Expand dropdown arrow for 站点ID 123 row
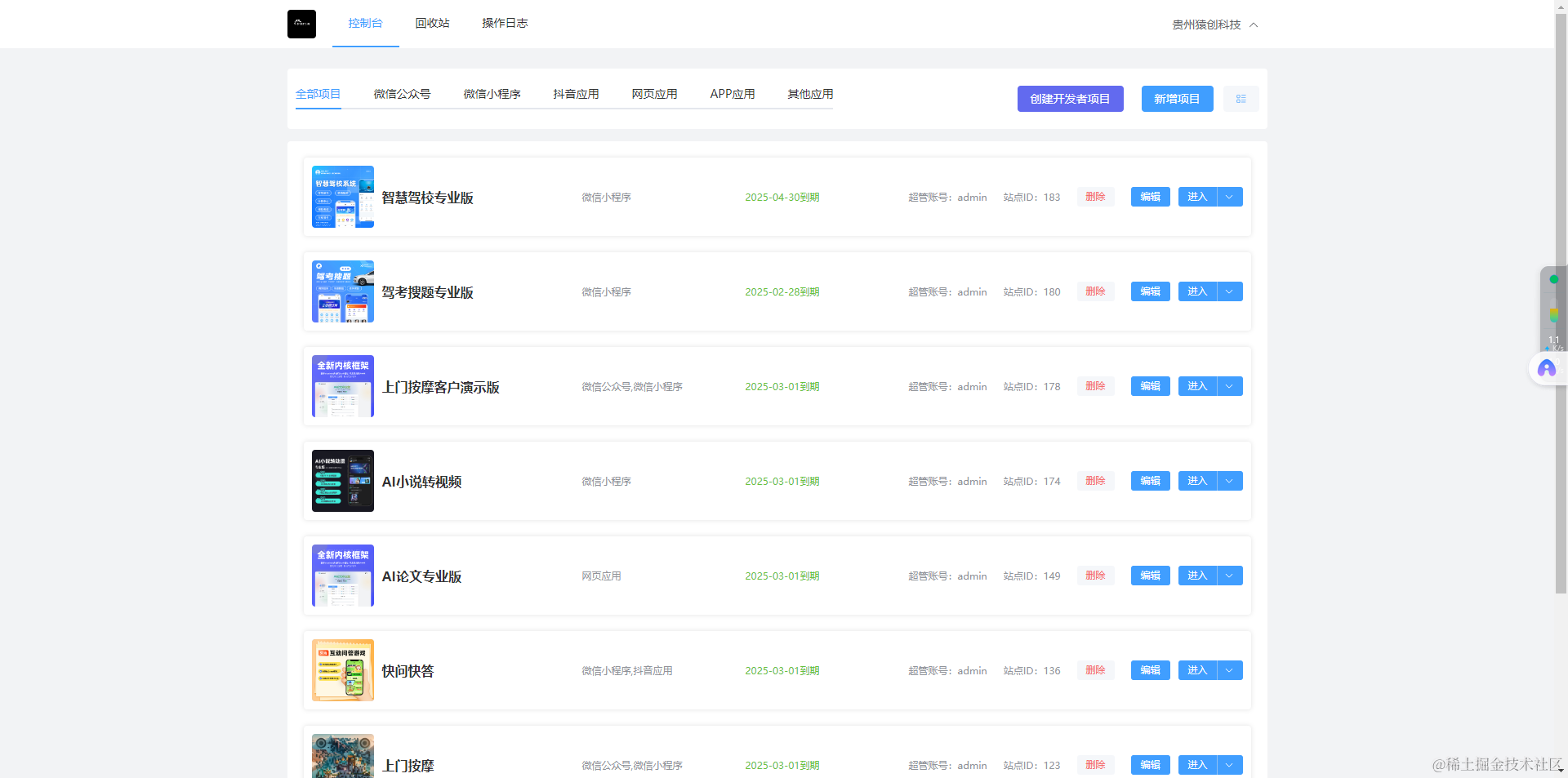Viewport: 1568px width, 778px height. [x=1230, y=765]
